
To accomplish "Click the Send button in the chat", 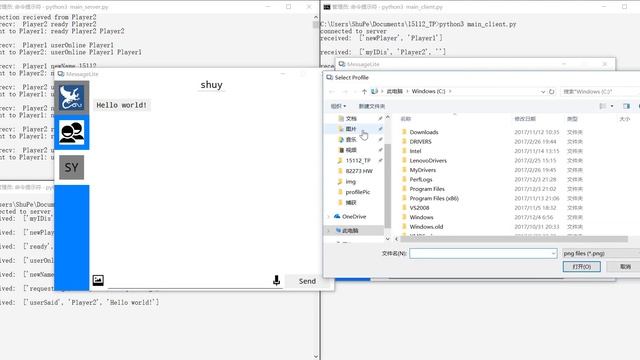I will (307, 281).
